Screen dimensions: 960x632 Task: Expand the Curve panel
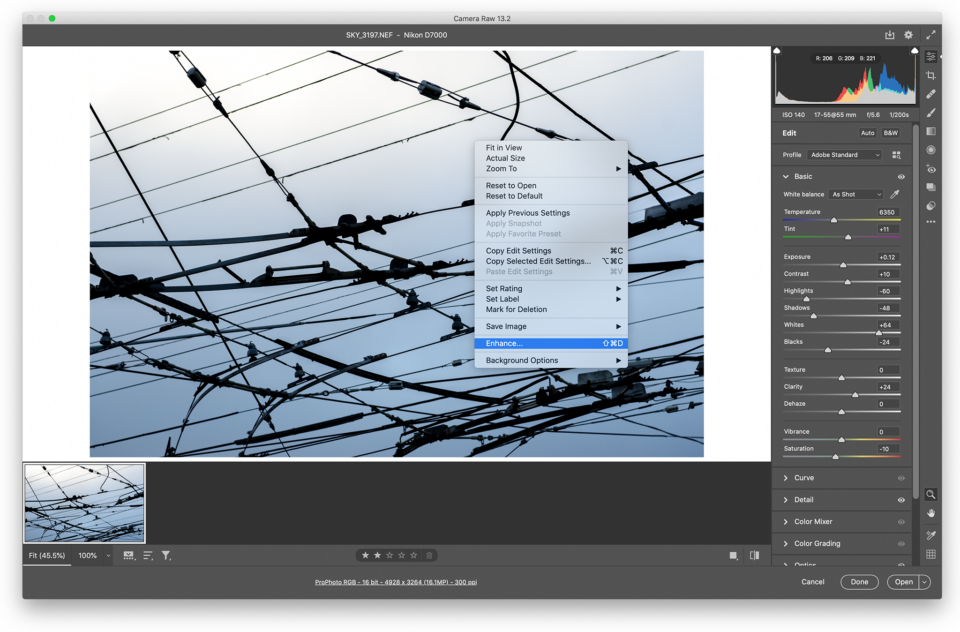(x=803, y=478)
